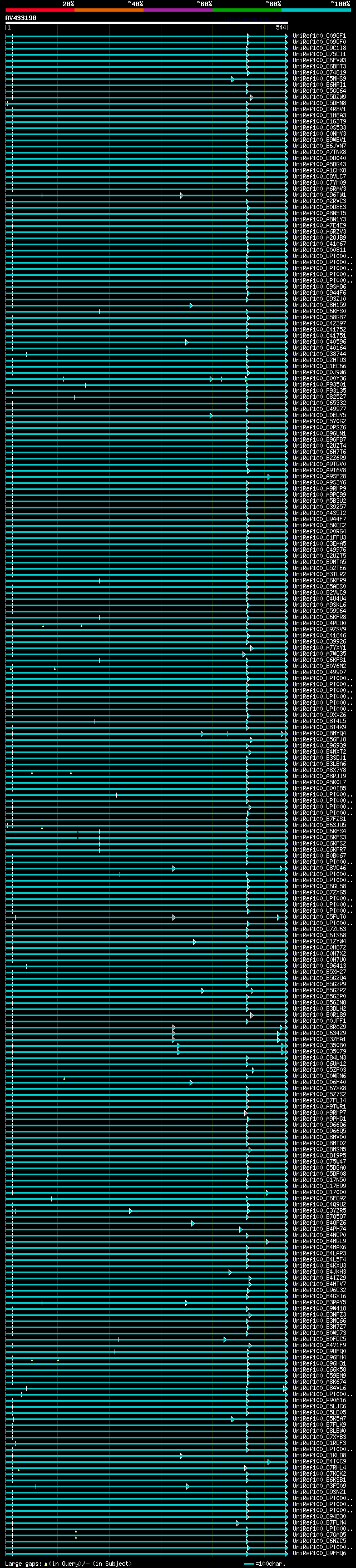Select hit label UniRef100_Q7ZU63
This screenshot has height=1568, width=356.
pos(319,929)
